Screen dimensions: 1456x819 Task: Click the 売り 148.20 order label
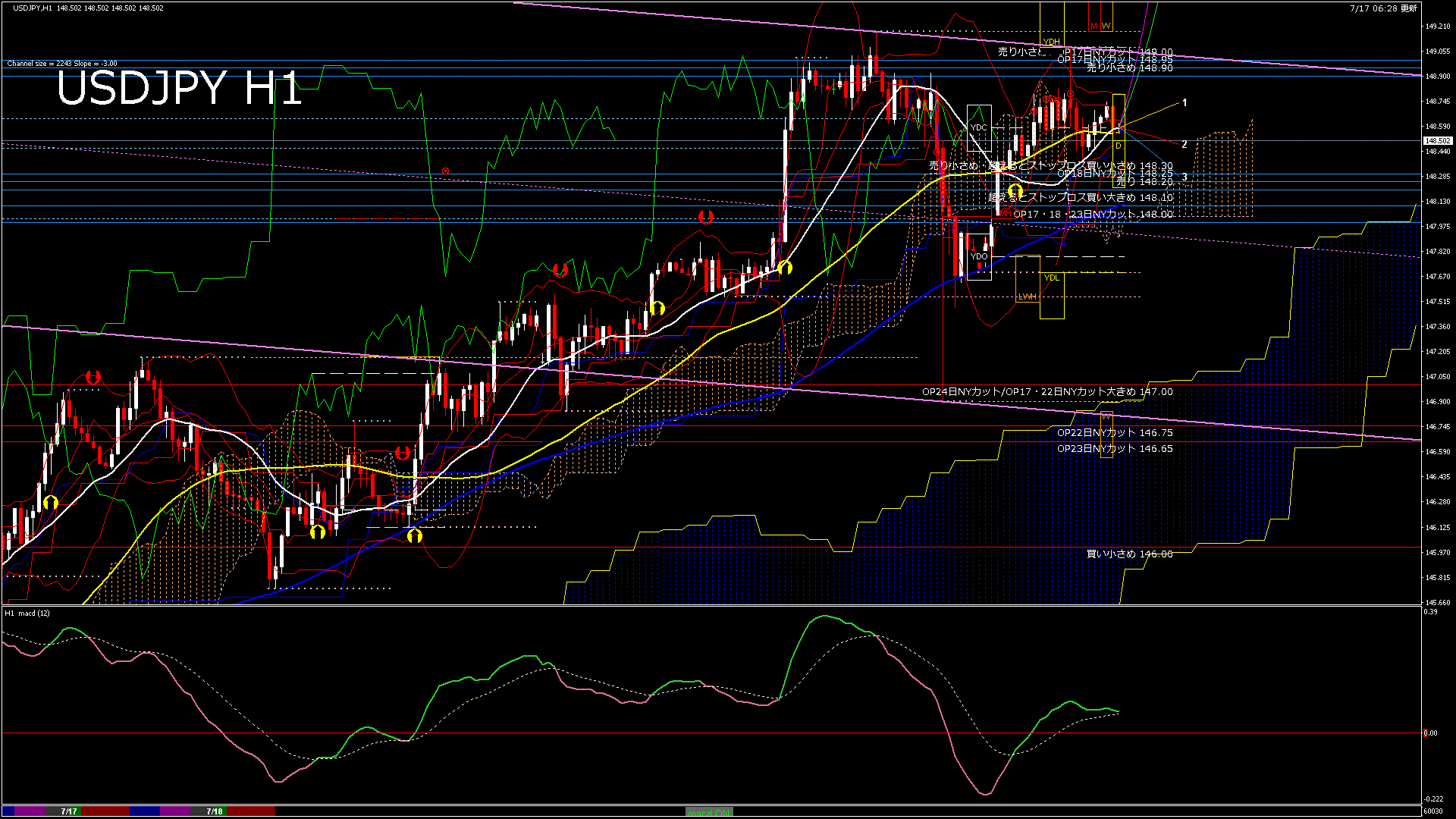click(x=1144, y=182)
